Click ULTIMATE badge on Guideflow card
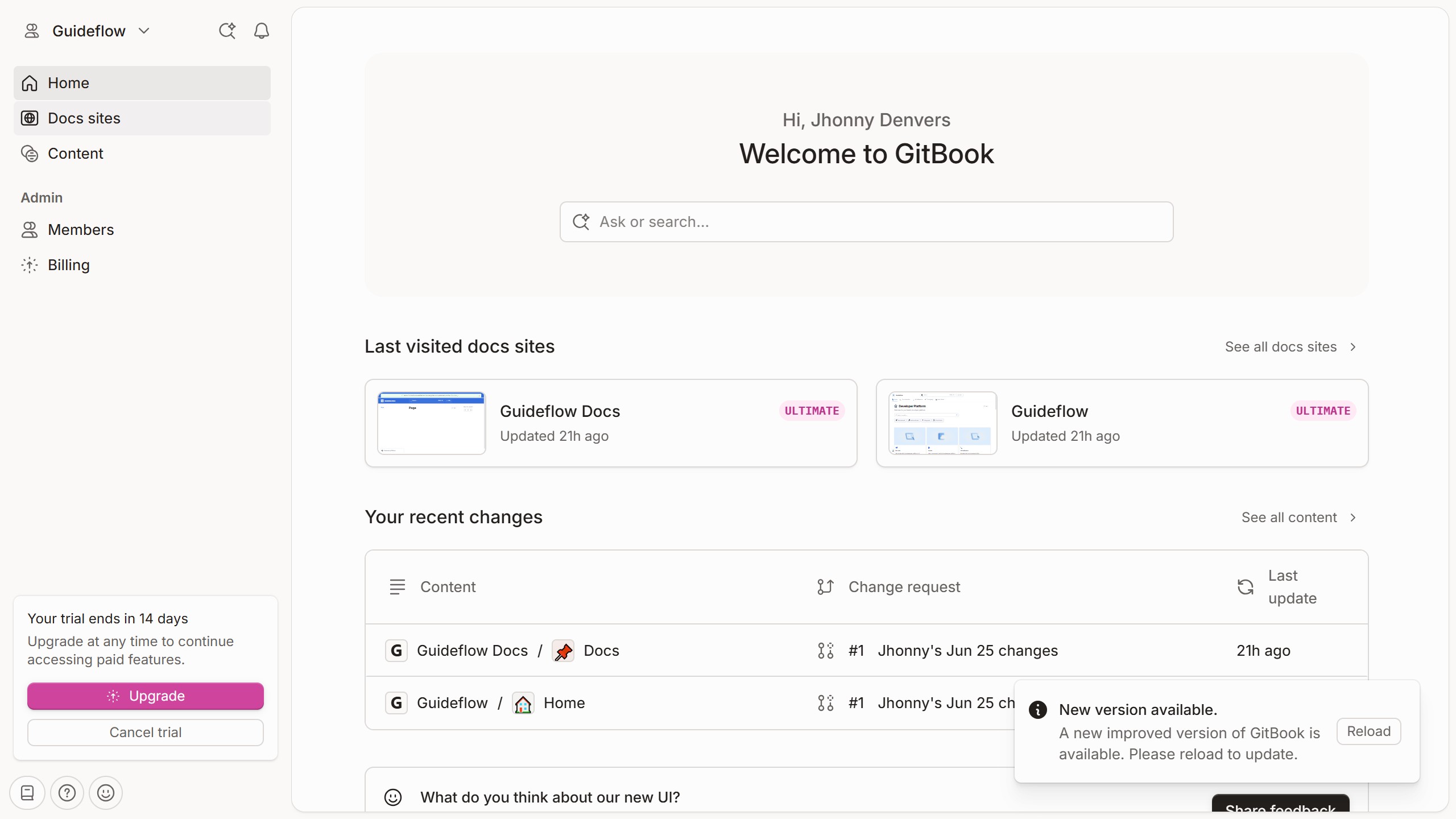 pos(1323,411)
